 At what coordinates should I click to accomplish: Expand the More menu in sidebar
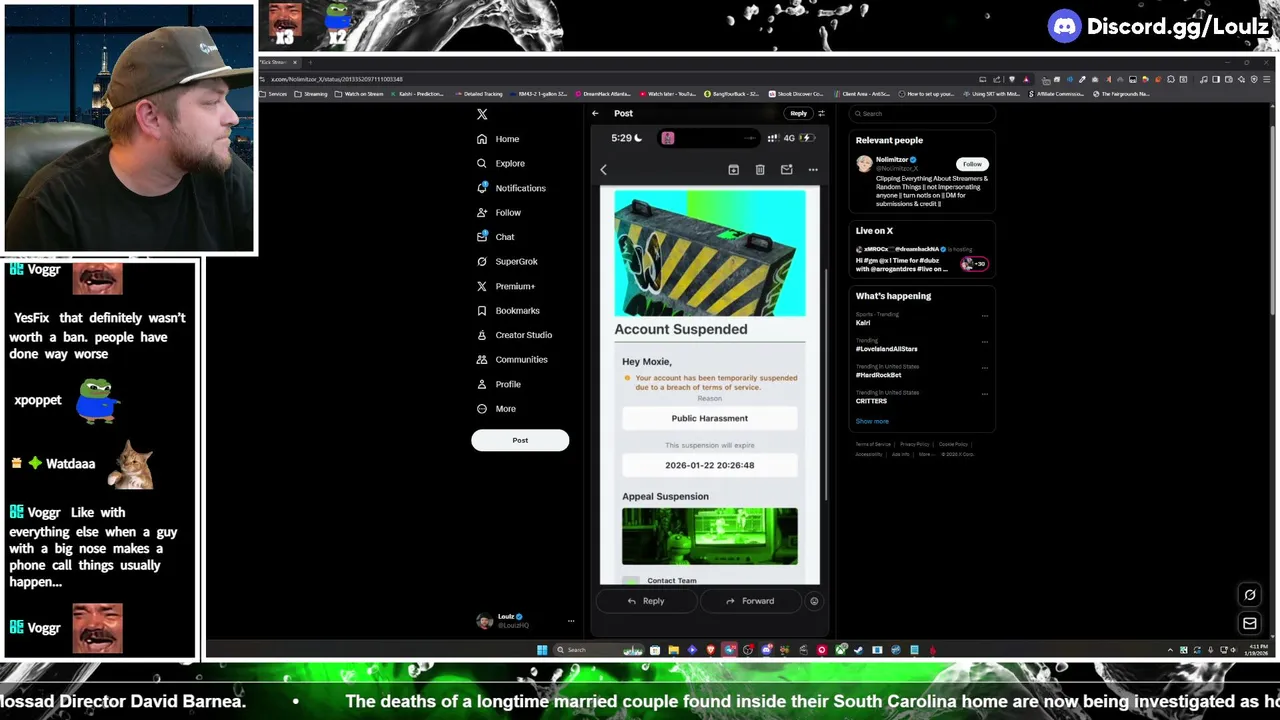pyautogui.click(x=497, y=409)
